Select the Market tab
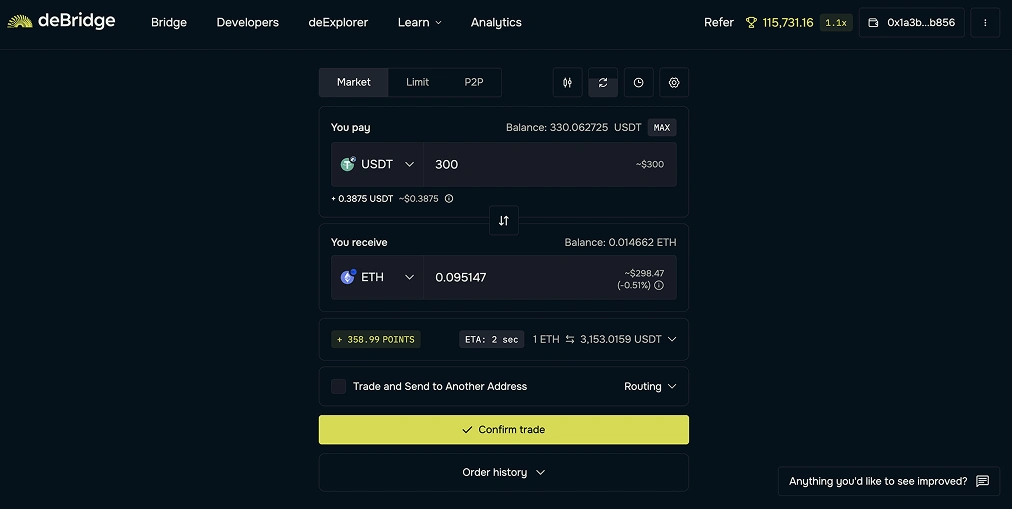This screenshot has height=509, width=1012. click(x=354, y=83)
